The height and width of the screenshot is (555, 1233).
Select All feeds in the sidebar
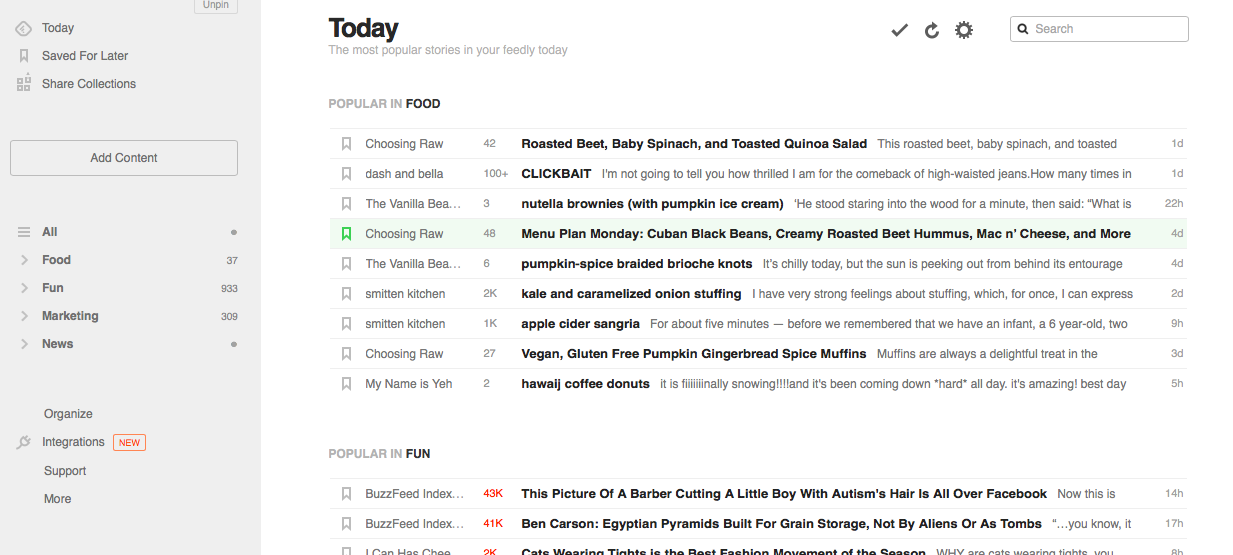49,232
